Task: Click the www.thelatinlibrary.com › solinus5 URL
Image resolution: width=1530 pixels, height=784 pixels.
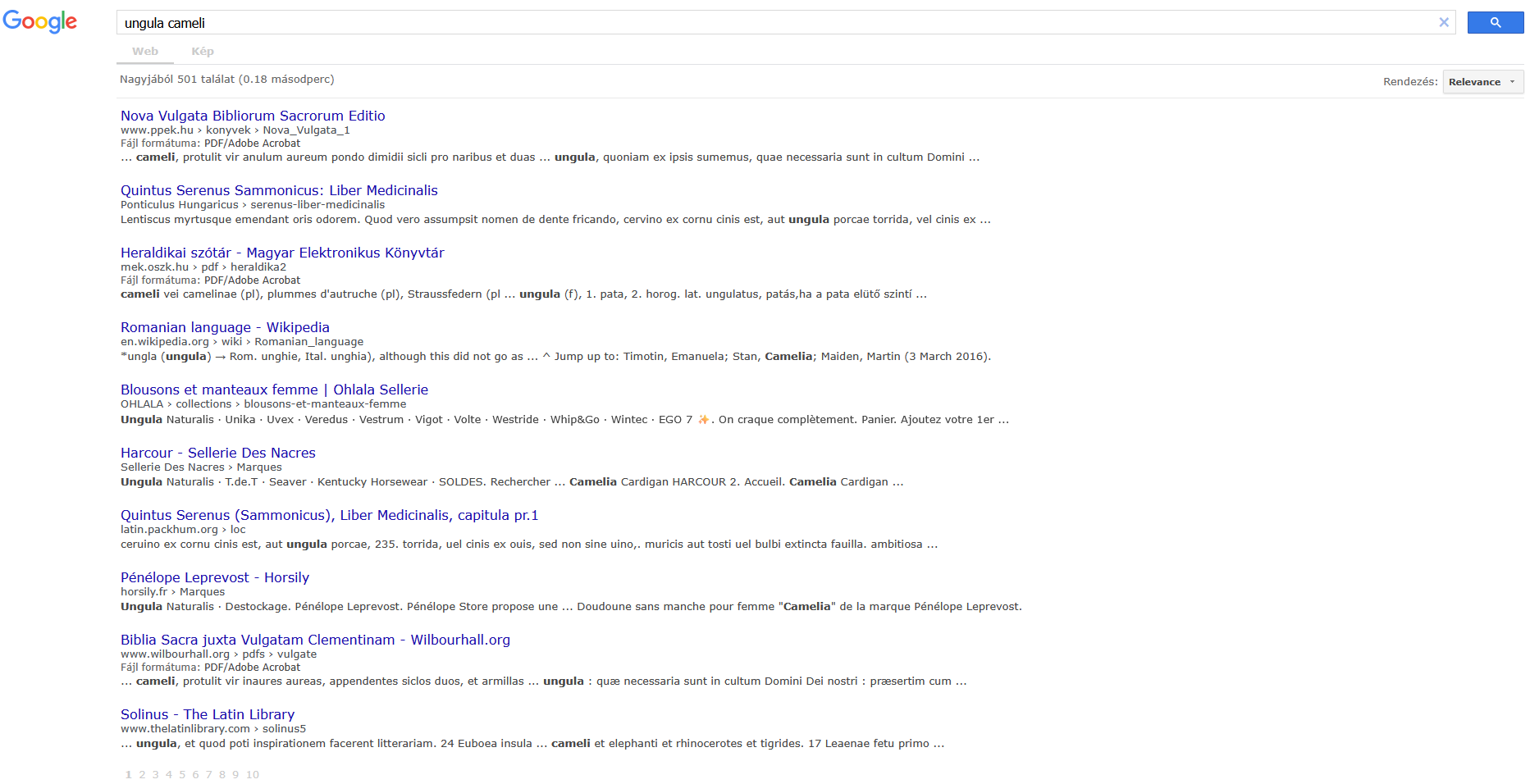Action: pyautogui.click(x=213, y=729)
